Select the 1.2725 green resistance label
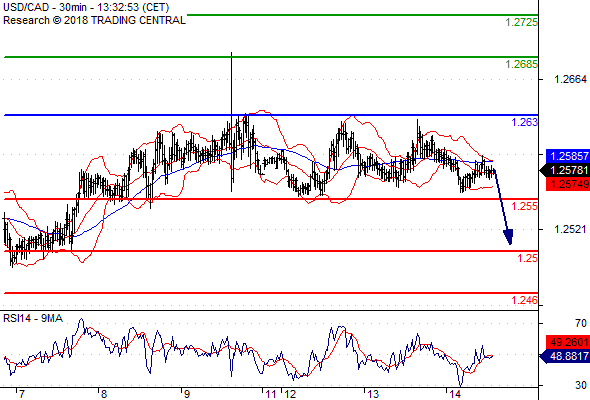 [521, 22]
